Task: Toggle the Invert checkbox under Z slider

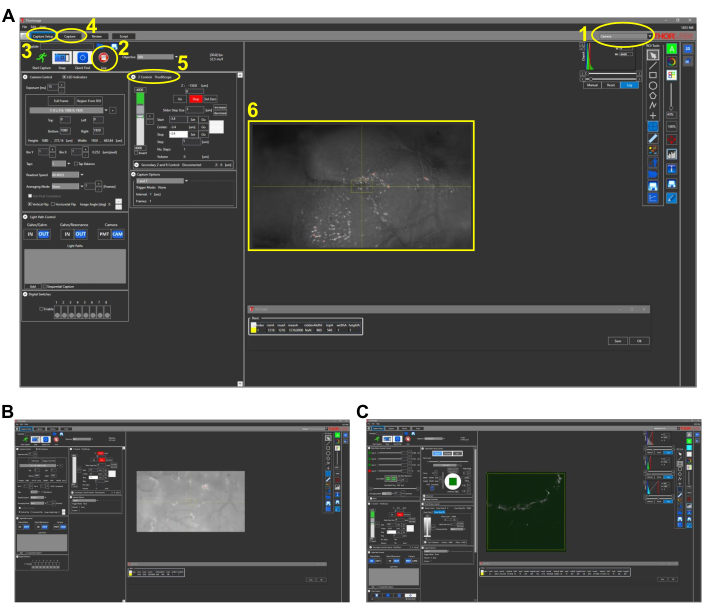Action: click(136, 153)
